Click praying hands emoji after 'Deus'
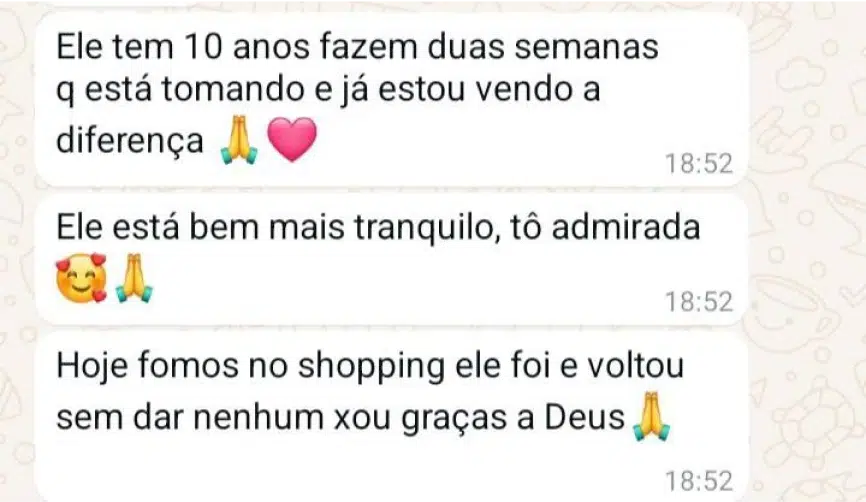Image resolution: width=866 pixels, height=502 pixels. coord(652,415)
